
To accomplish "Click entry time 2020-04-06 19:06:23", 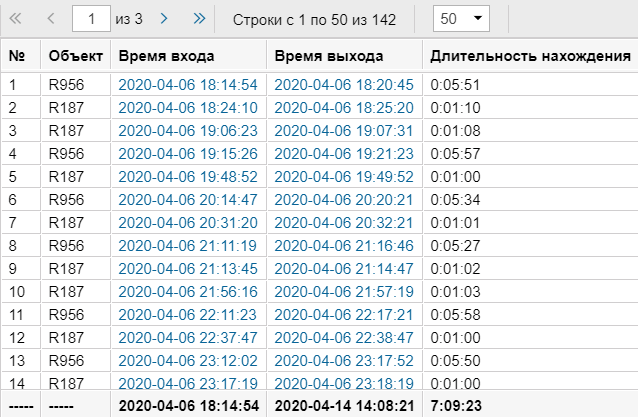I will click(x=188, y=130).
